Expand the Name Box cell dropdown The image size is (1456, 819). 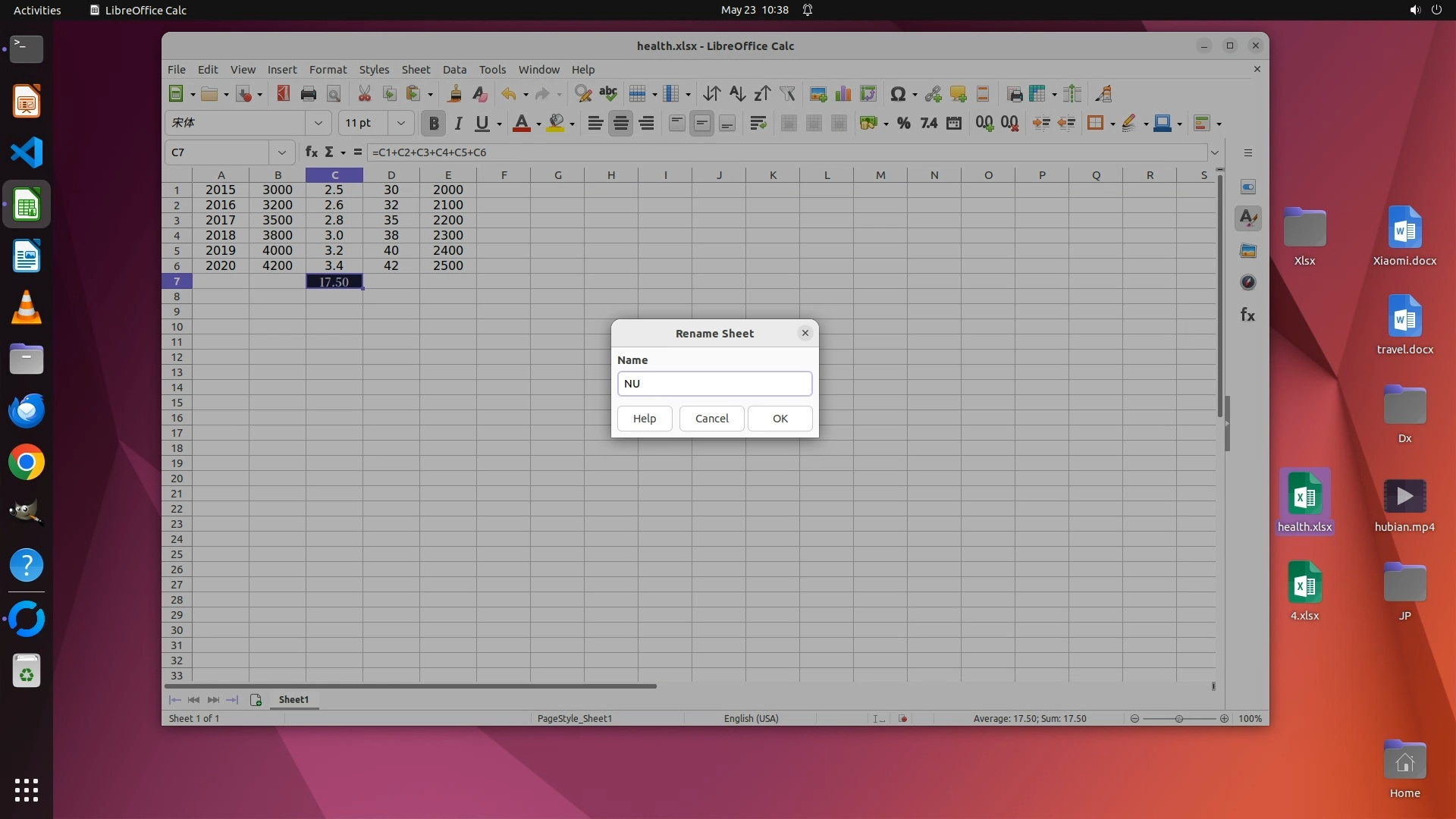(281, 152)
